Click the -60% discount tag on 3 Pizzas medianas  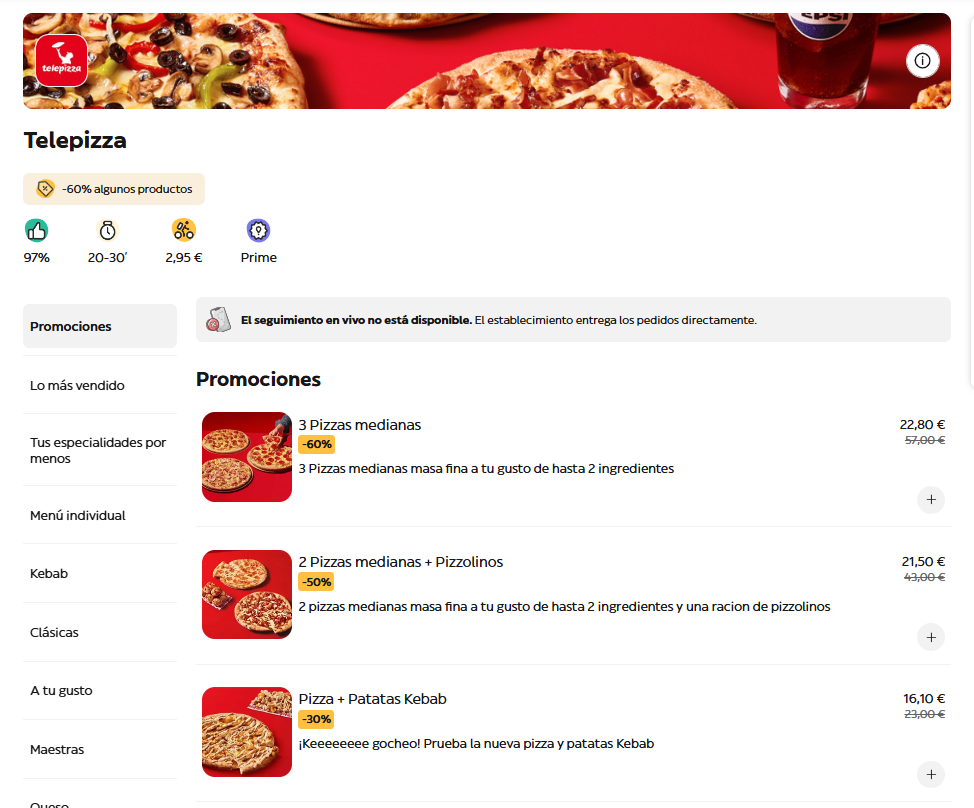(317, 445)
